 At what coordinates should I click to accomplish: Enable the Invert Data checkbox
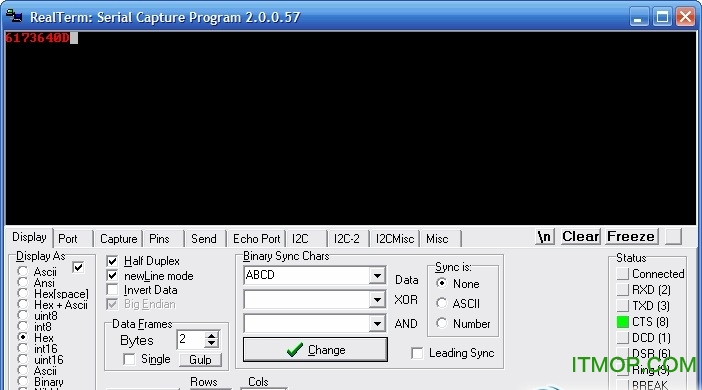(112, 290)
